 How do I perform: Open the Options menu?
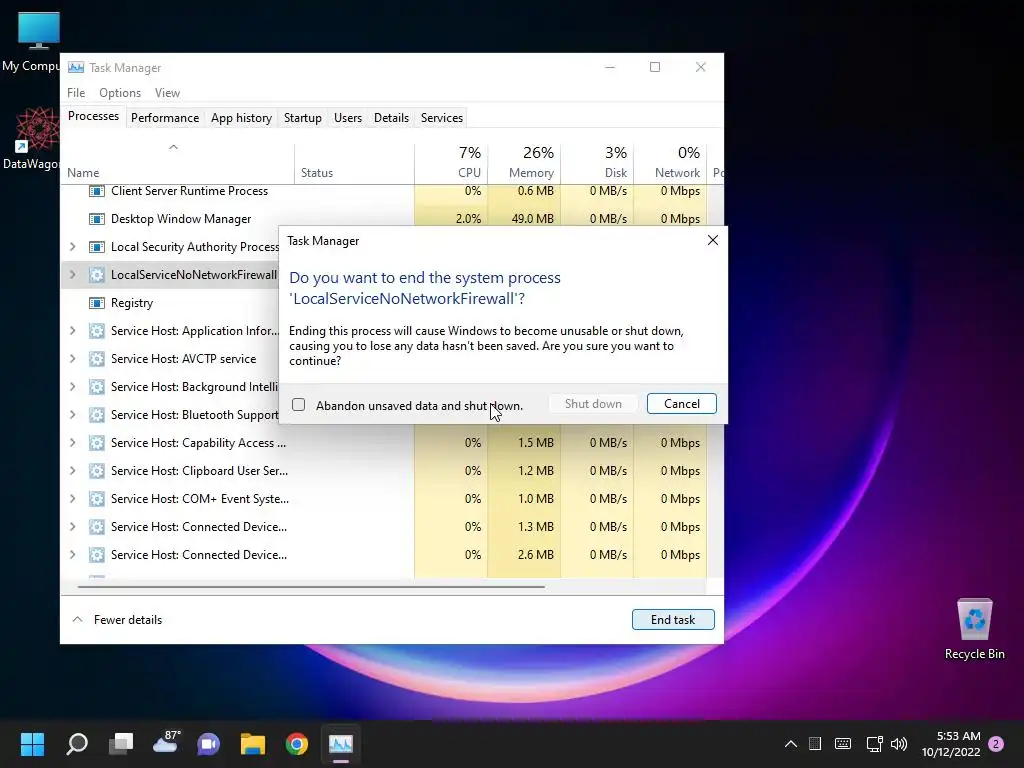click(120, 93)
